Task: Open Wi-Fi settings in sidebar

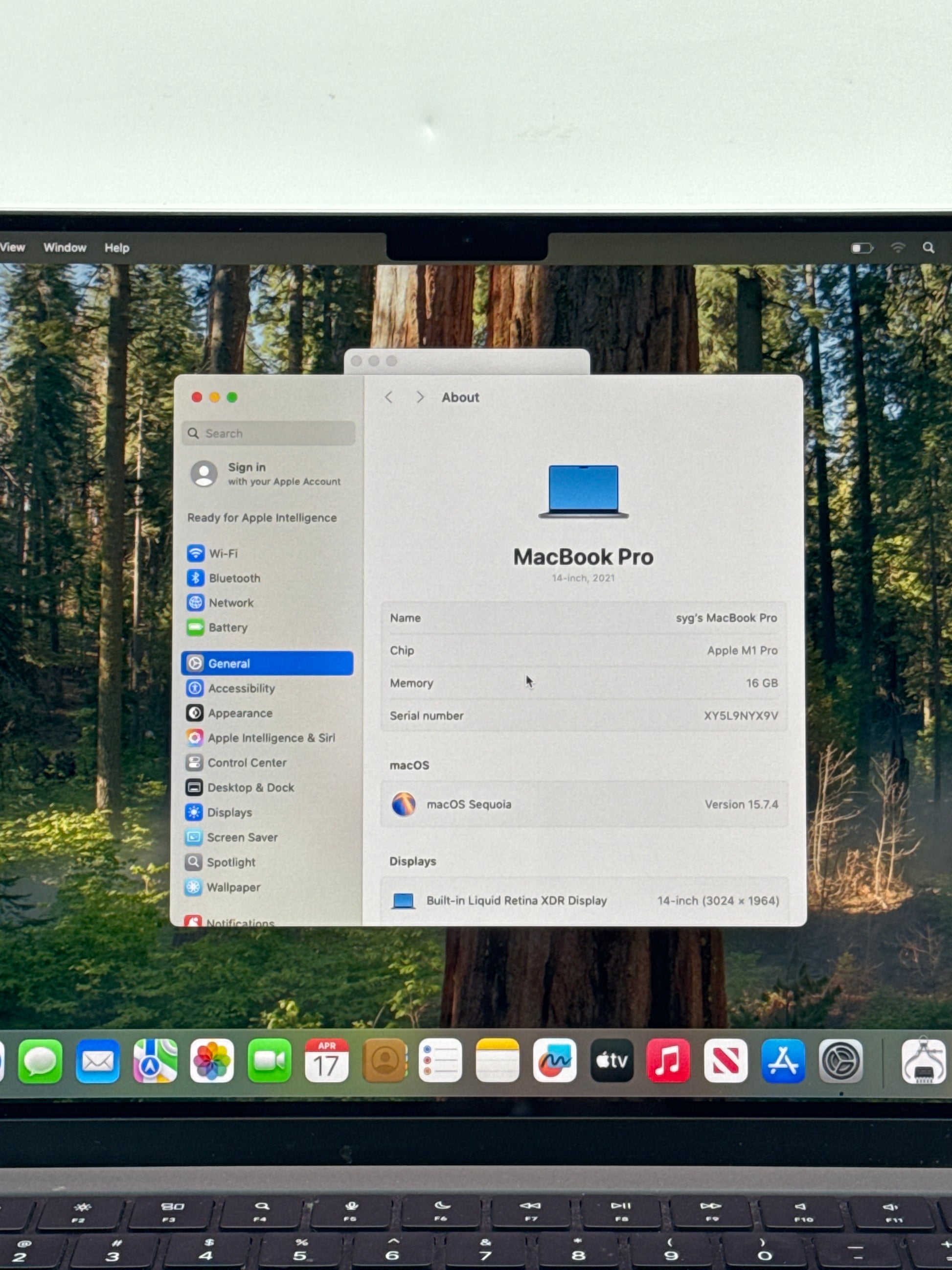Action: 223,554
